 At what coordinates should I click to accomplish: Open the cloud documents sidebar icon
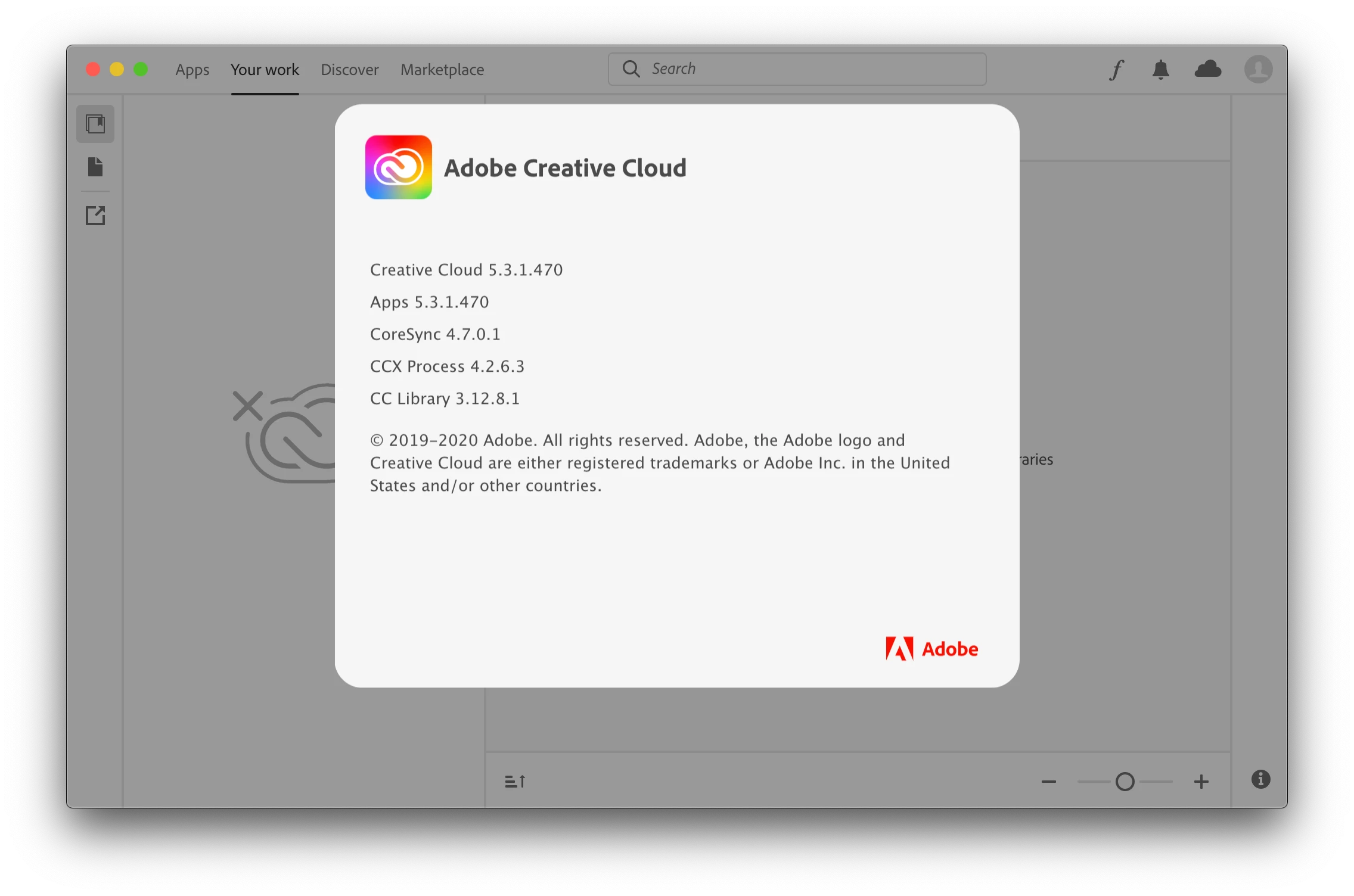(x=95, y=167)
